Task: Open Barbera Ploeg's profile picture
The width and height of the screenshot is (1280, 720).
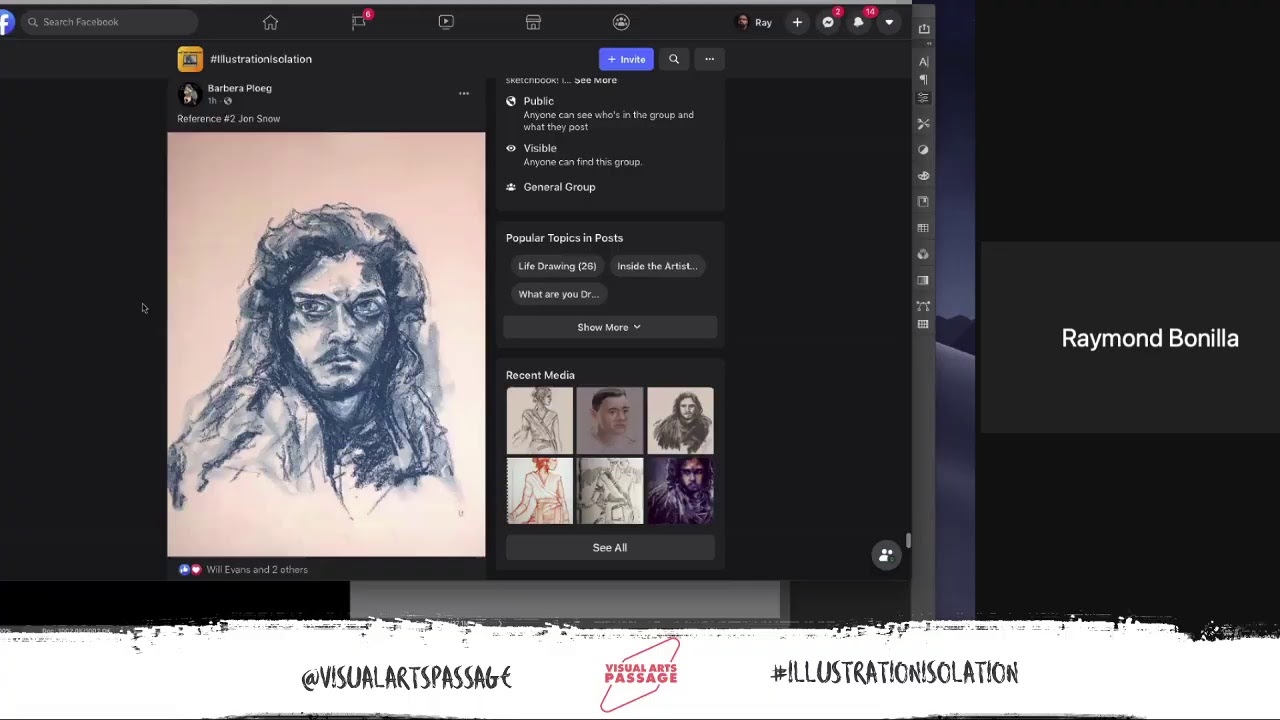Action: pos(189,94)
